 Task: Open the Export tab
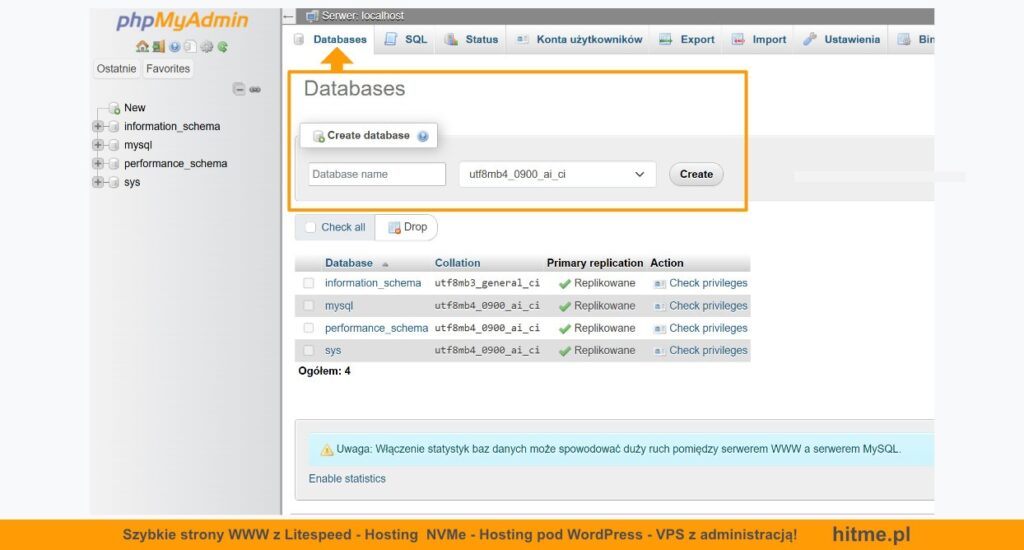687,39
